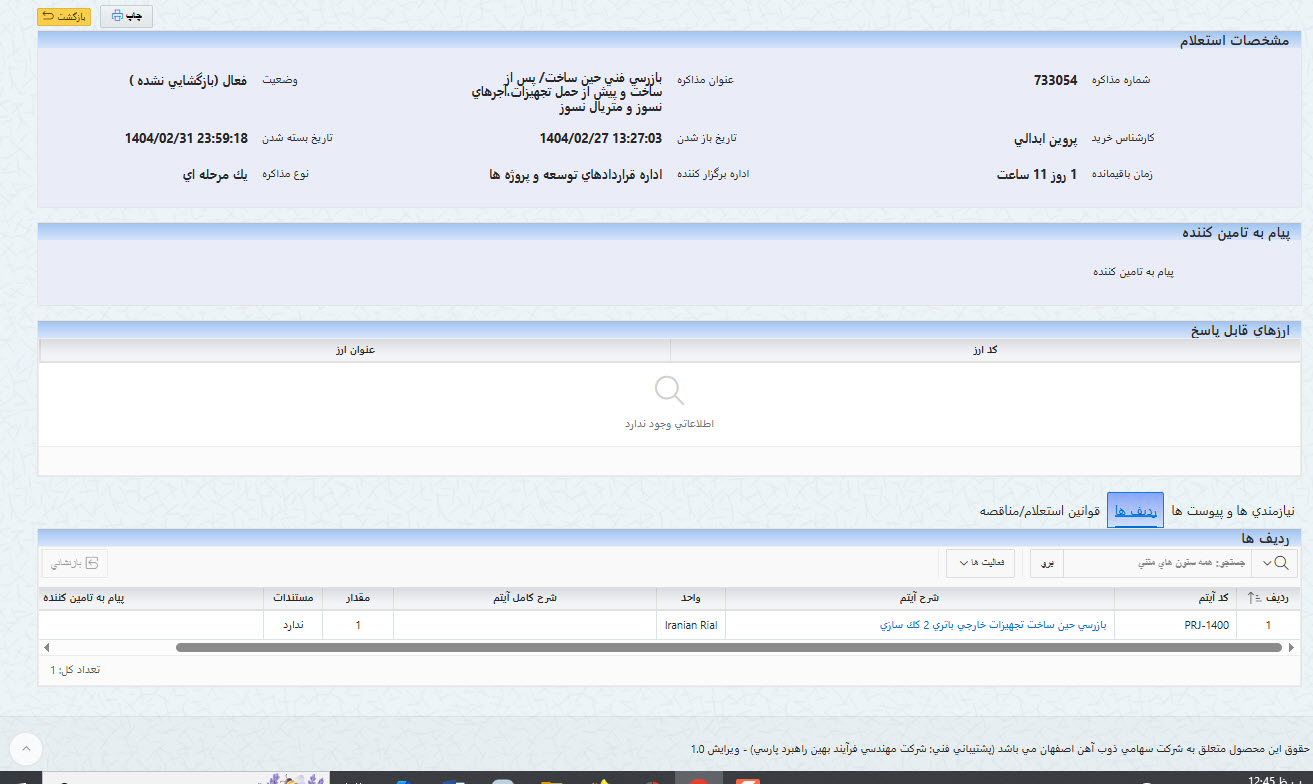Click the search input field in ردیف ها
Screen dimensions: 1313x784
tap(1158, 563)
